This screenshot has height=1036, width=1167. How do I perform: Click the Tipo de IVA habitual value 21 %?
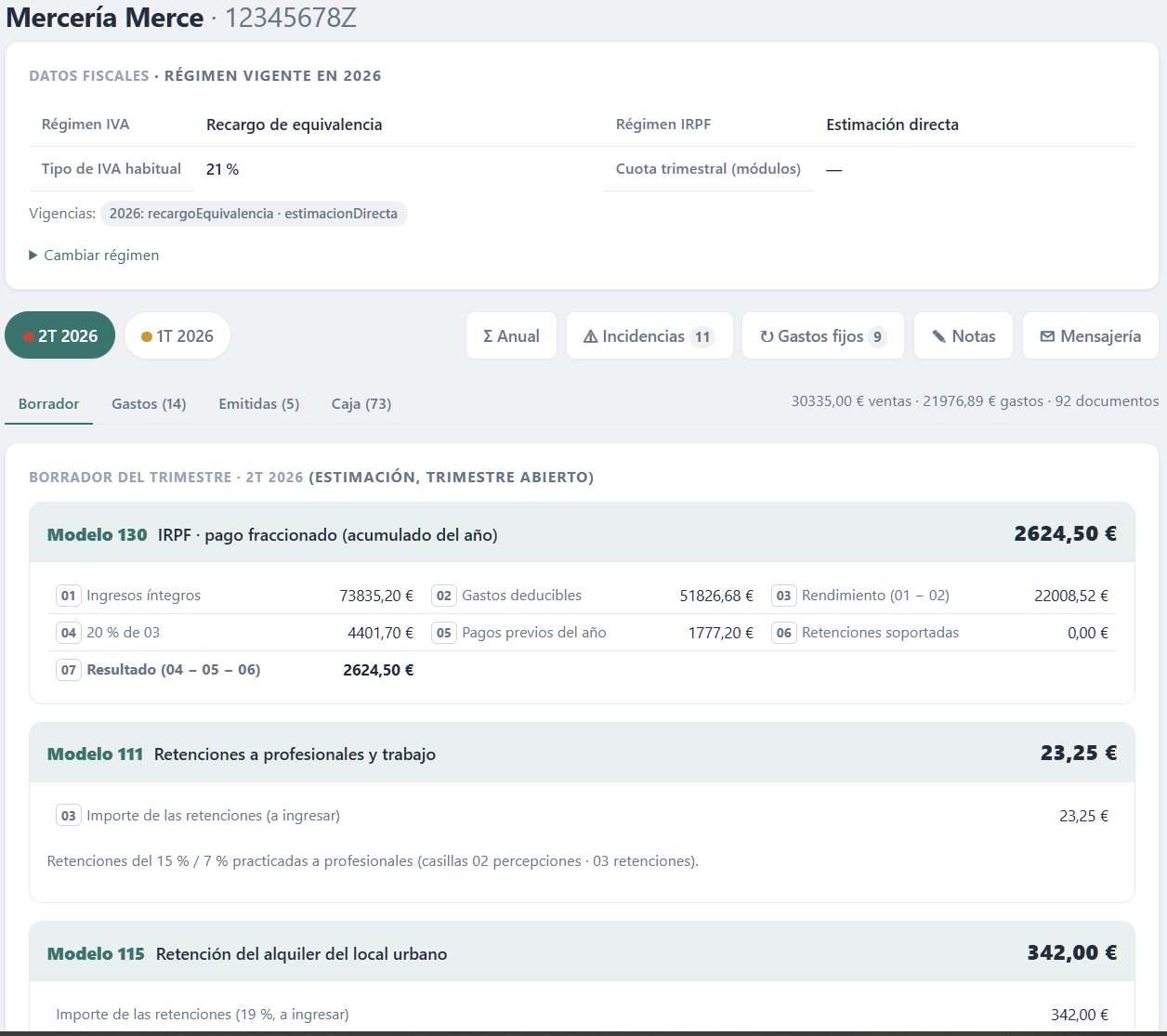click(x=223, y=169)
